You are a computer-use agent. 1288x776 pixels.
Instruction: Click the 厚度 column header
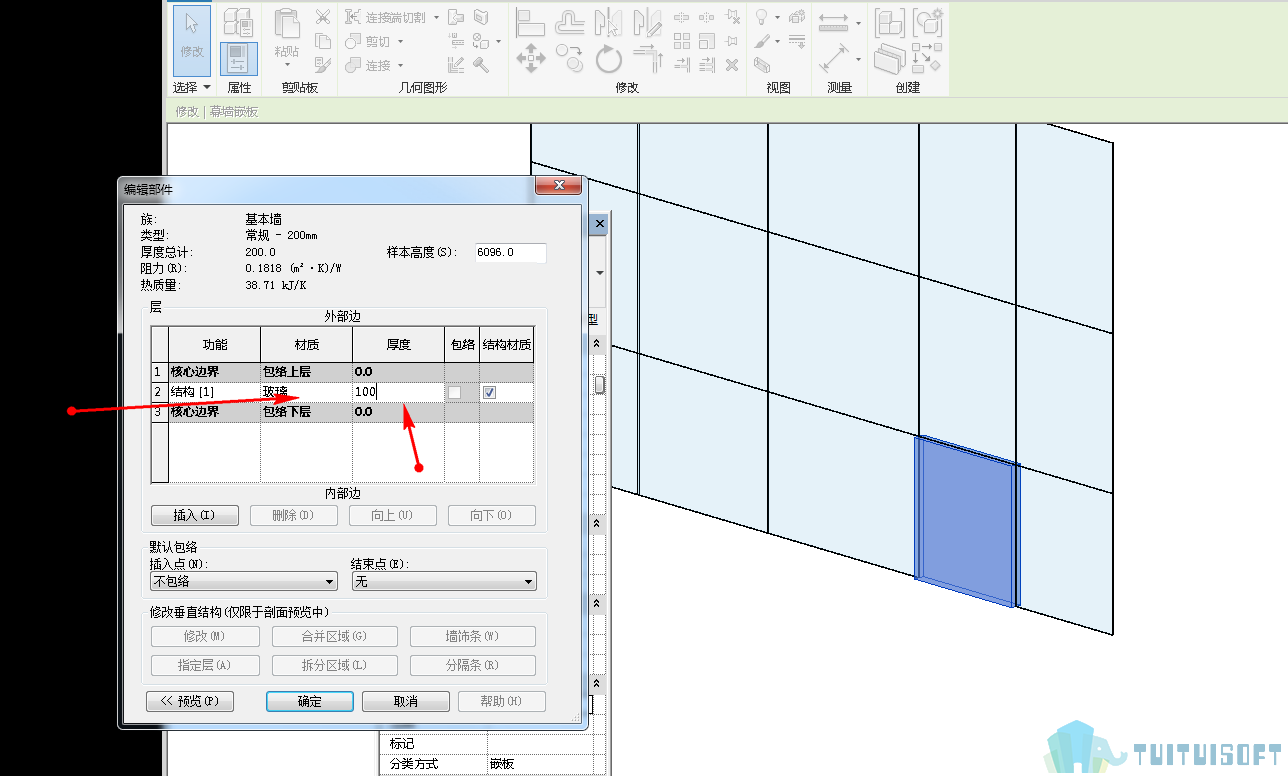pyautogui.click(x=398, y=344)
